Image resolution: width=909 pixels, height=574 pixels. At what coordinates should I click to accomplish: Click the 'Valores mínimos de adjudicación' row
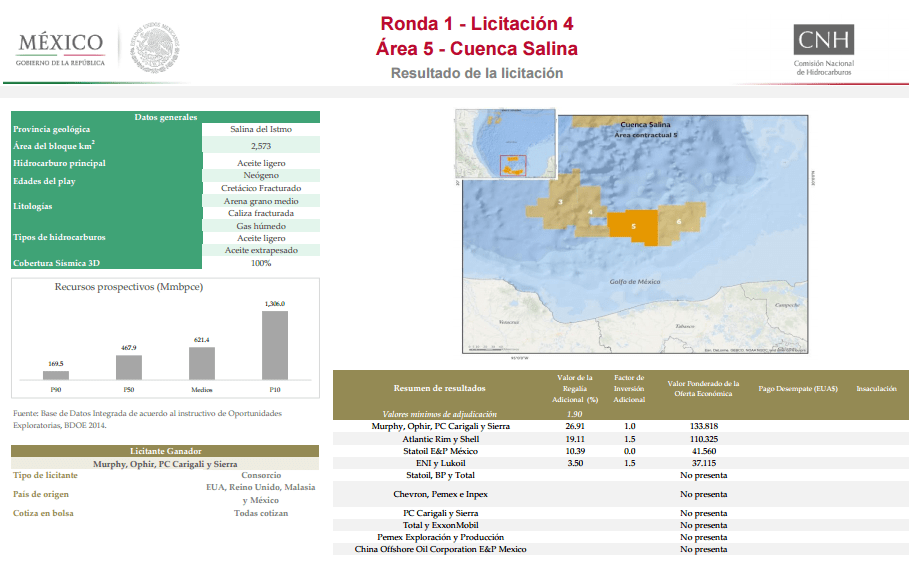click(x=621, y=414)
